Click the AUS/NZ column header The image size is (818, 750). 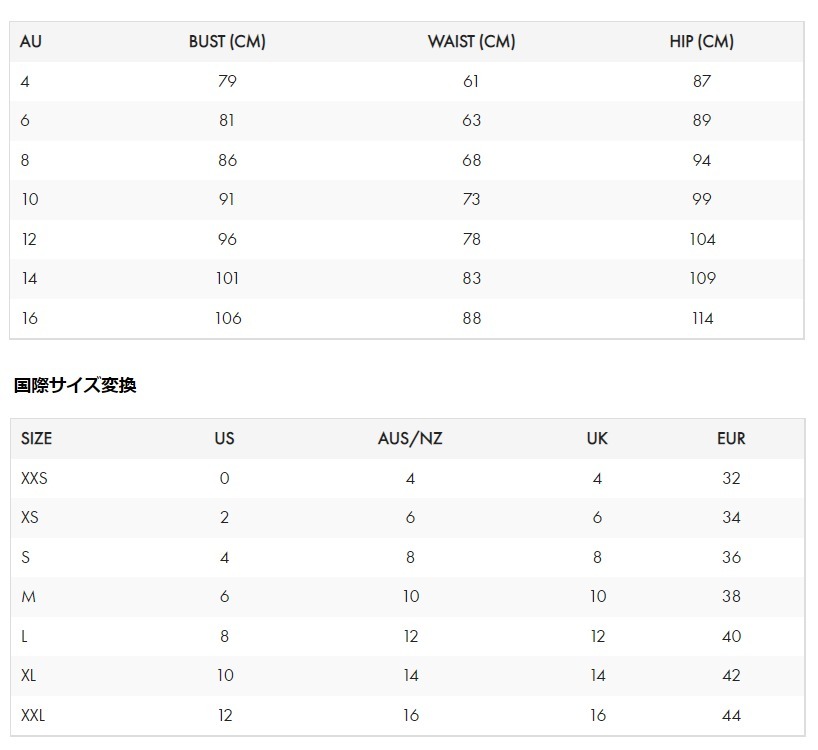410,439
